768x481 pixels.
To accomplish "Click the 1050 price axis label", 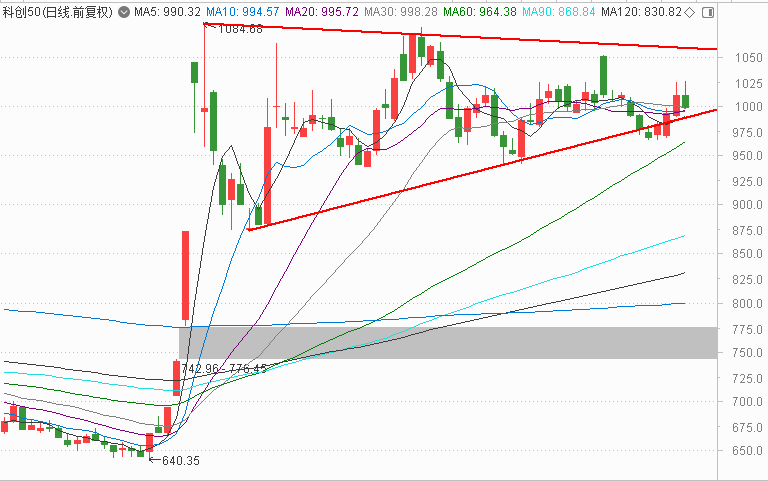I will point(748,58).
